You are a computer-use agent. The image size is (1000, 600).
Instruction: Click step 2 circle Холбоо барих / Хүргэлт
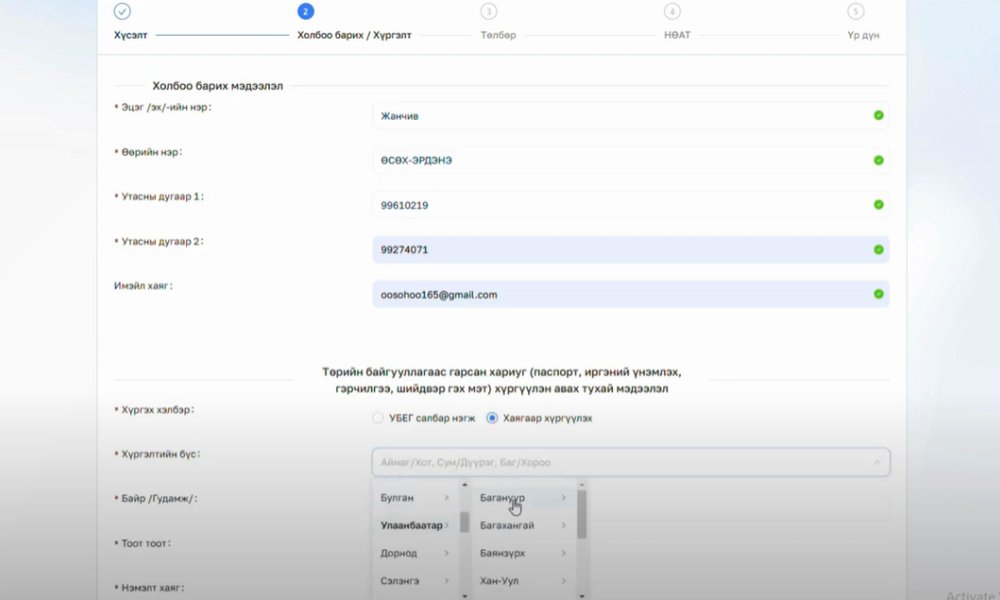(305, 11)
